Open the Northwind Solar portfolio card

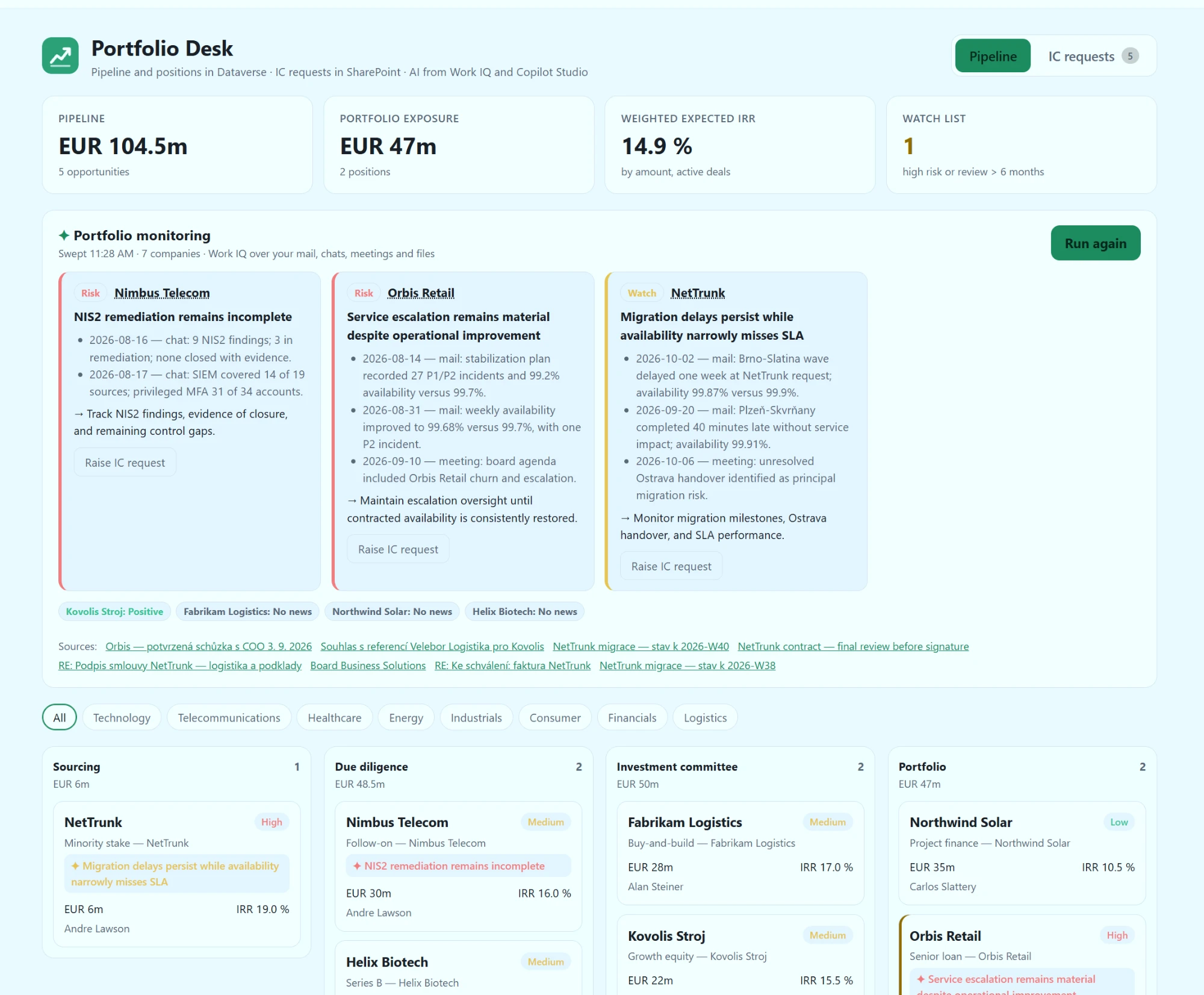1022,853
